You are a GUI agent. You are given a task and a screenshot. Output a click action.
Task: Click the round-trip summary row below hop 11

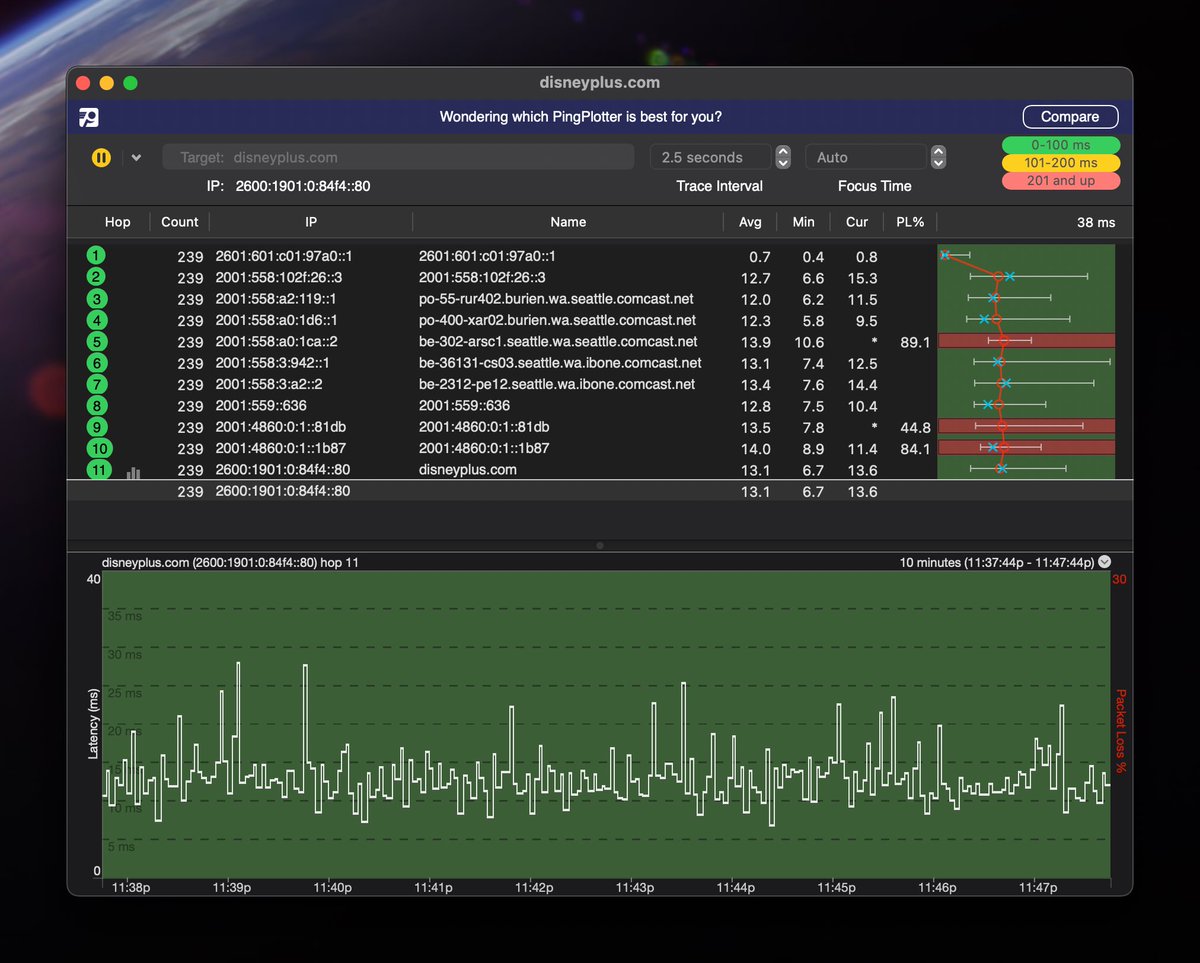point(600,491)
